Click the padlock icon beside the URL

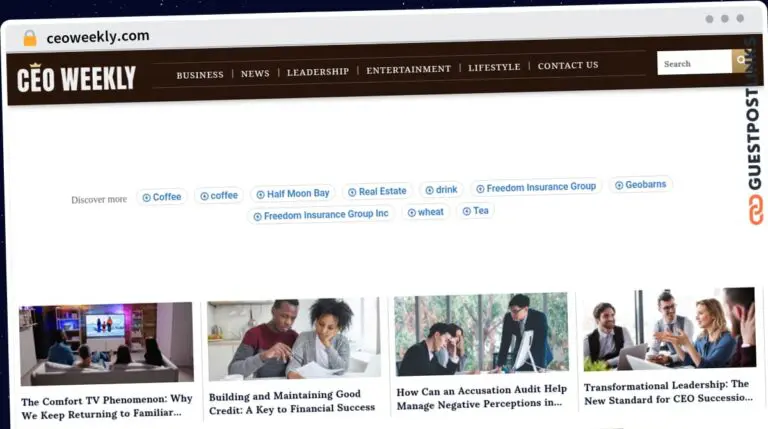pyautogui.click(x=29, y=38)
